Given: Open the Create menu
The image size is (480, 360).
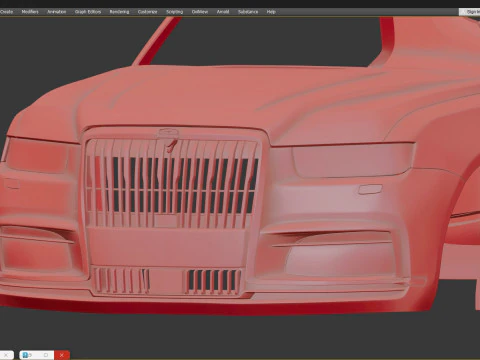Looking at the screenshot, I should (6, 12).
